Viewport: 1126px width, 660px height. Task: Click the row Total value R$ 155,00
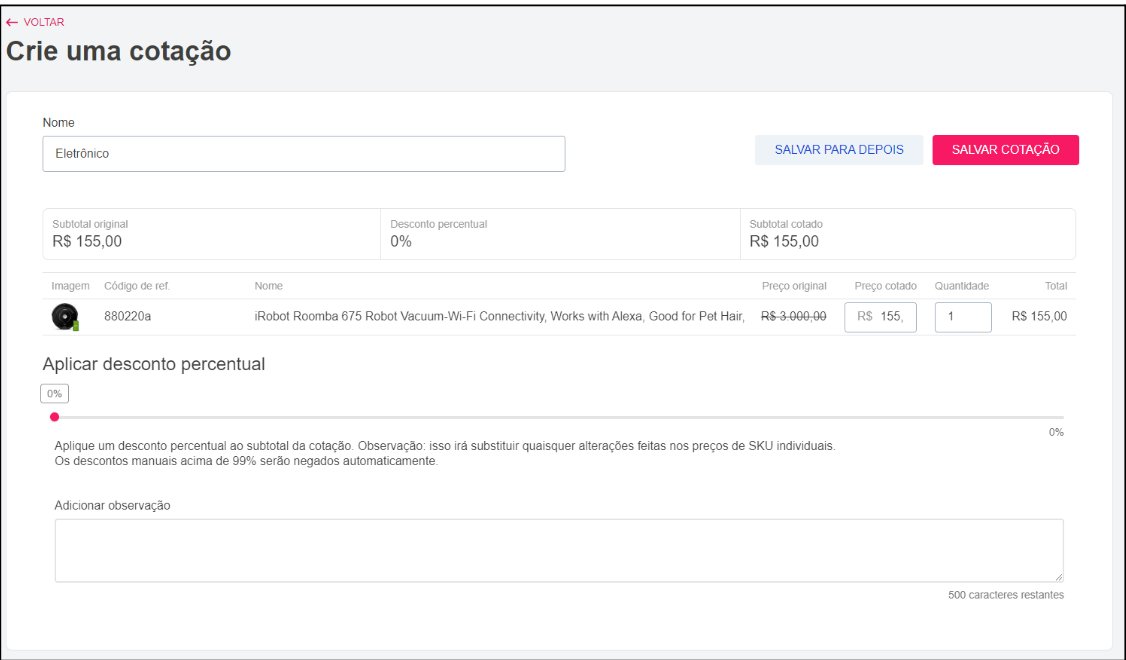click(x=1039, y=317)
